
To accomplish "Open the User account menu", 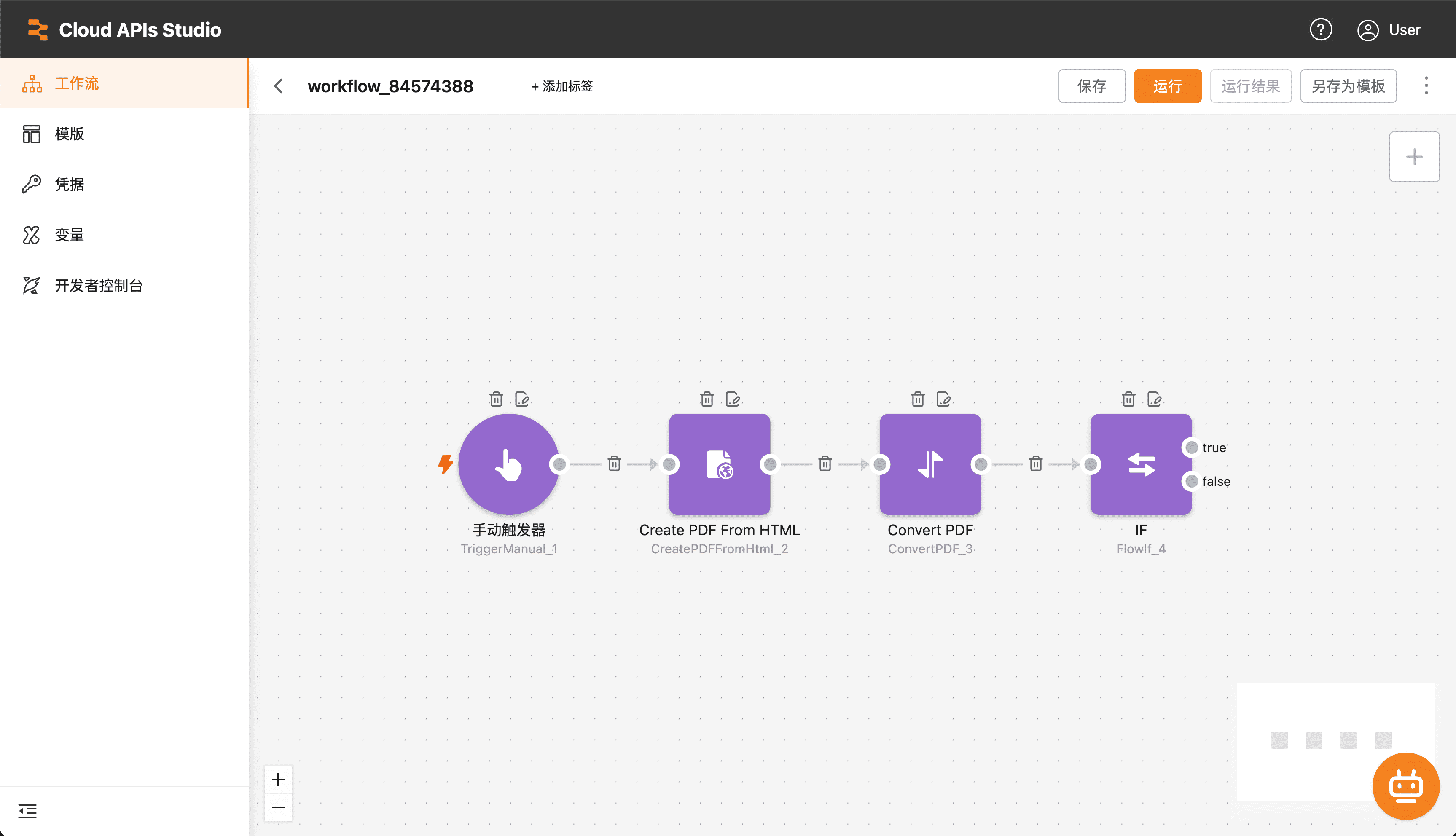I will (x=1389, y=30).
